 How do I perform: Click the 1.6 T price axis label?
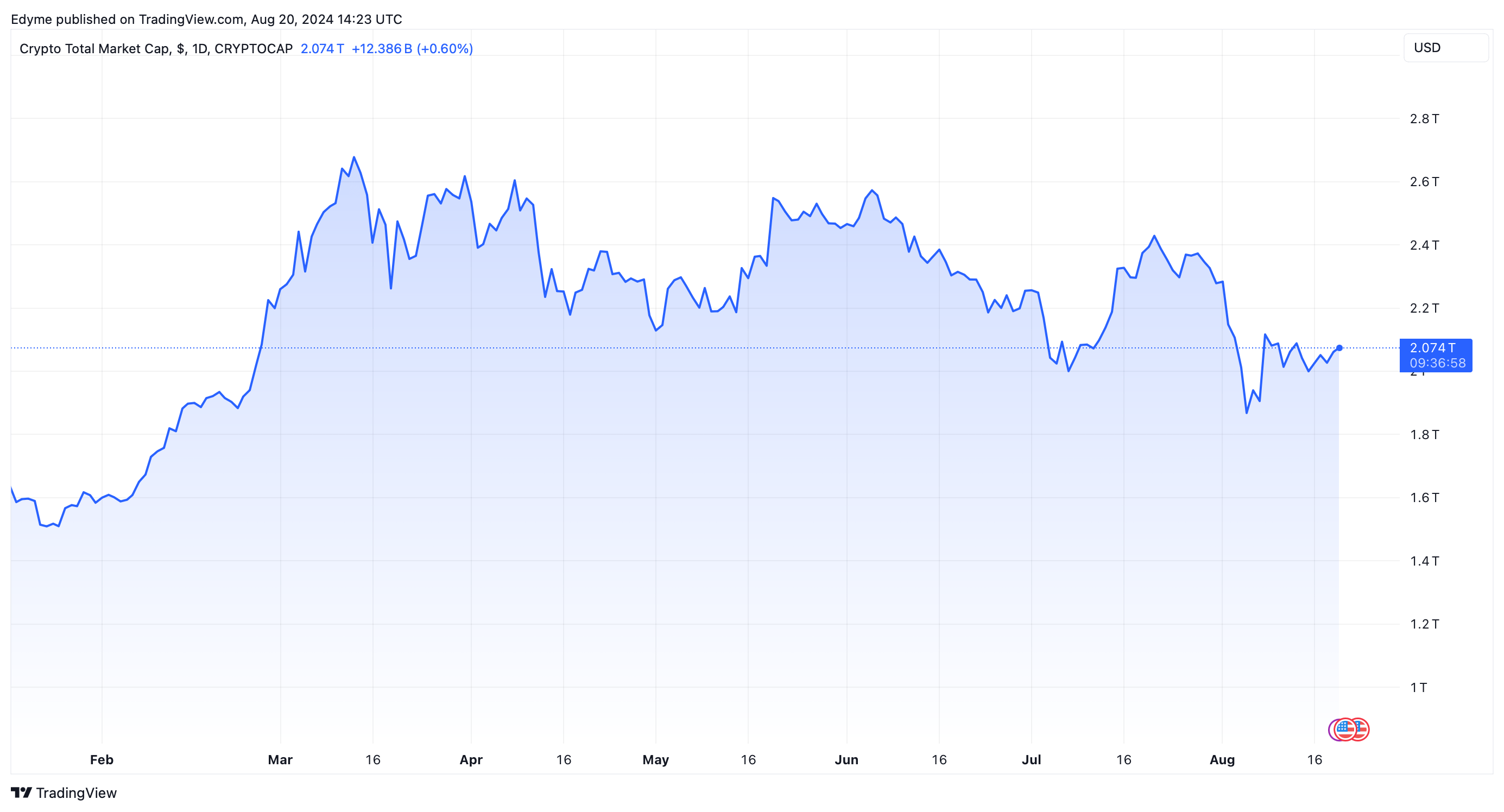[1425, 498]
